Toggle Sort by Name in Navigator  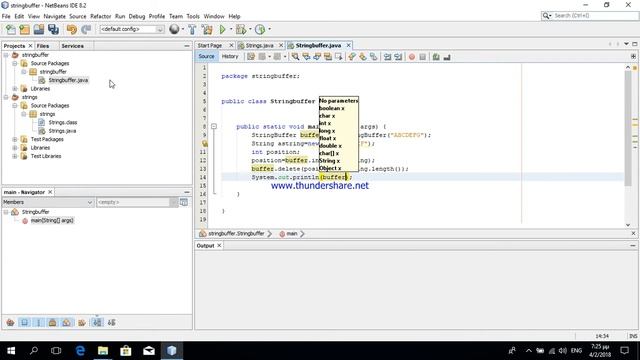click(x=97, y=322)
